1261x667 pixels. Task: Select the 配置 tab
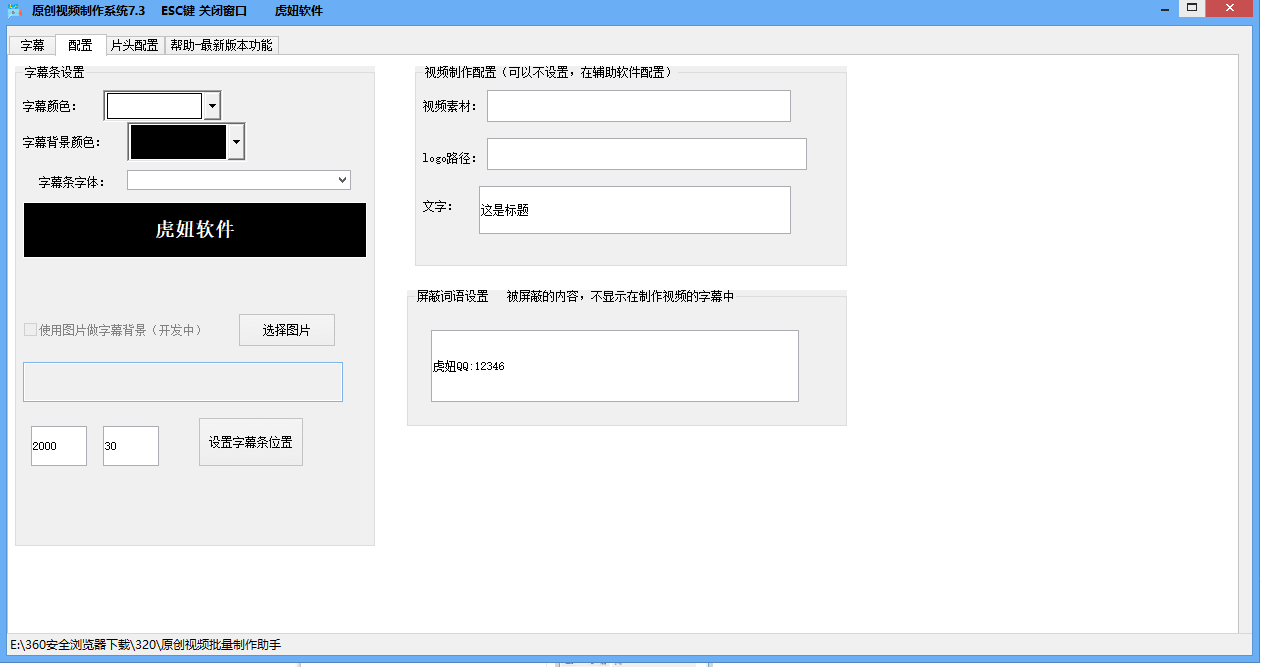(x=80, y=44)
